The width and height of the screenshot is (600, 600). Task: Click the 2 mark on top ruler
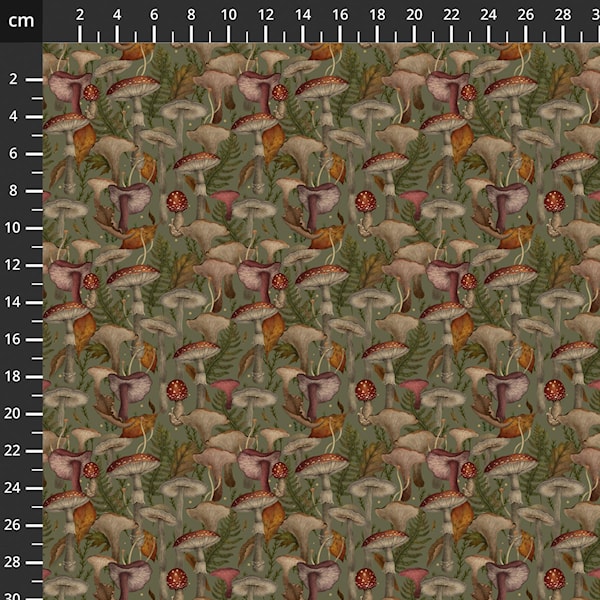point(80,15)
